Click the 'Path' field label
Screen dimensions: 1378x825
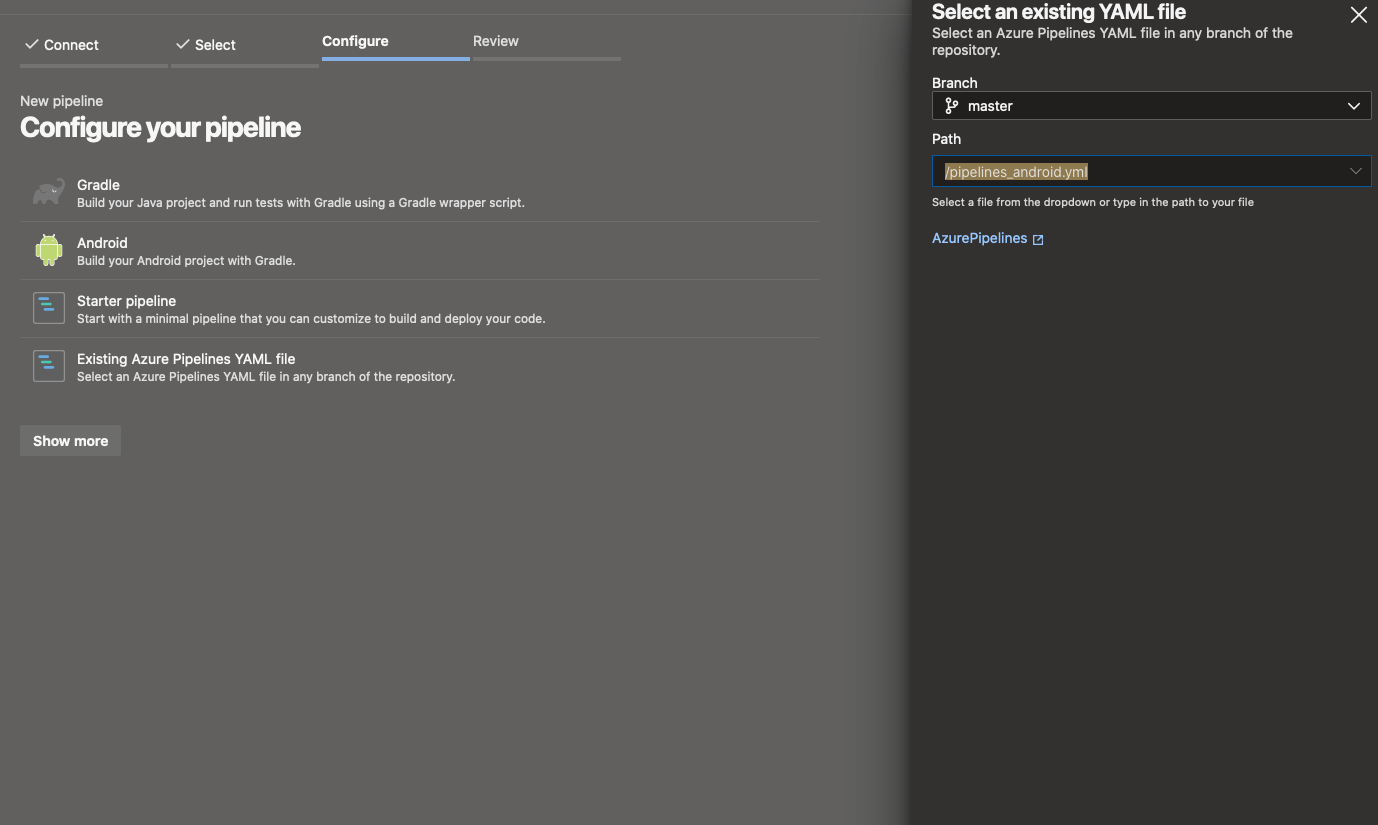tap(946, 139)
